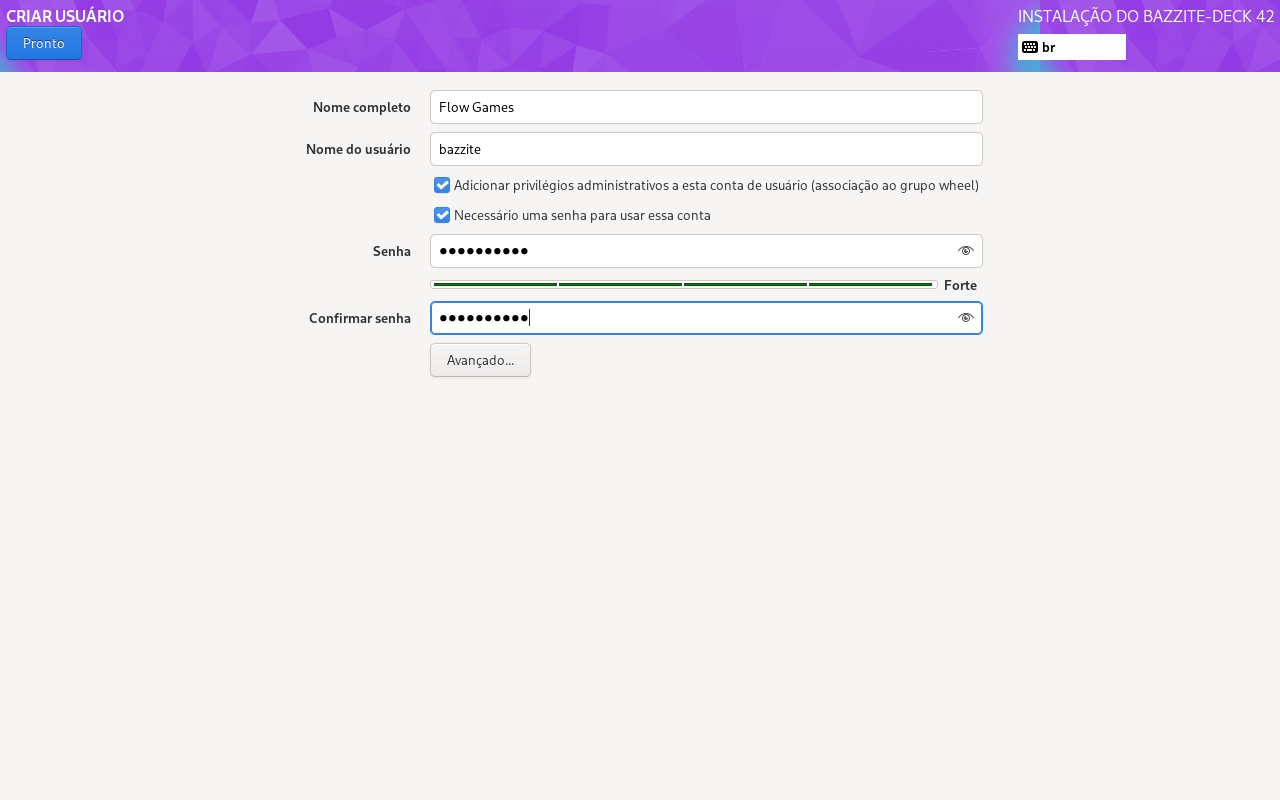Disable the password required checkbox
The height and width of the screenshot is (800, 1280).
442,215
